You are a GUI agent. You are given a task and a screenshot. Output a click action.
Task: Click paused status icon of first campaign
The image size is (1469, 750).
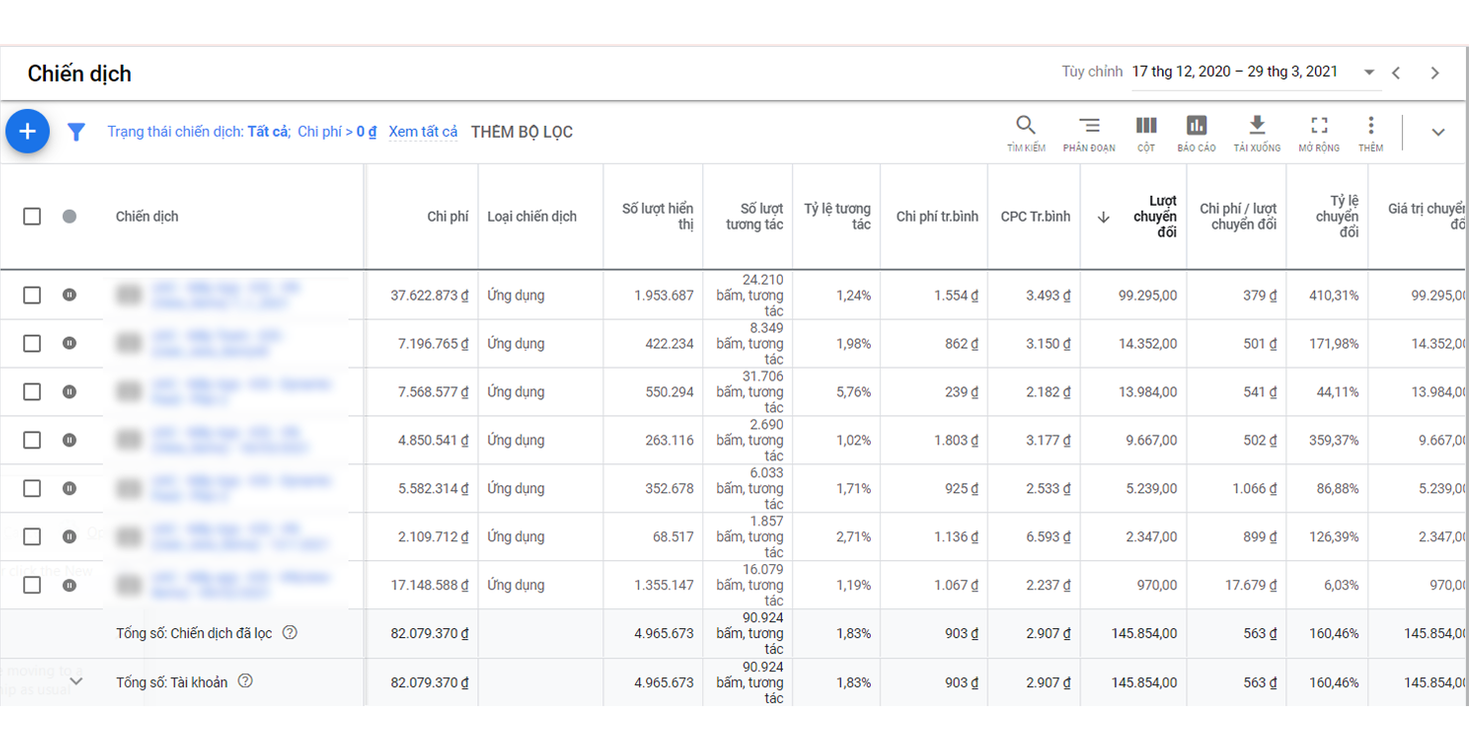pyautogui.click(x=69, y=295)
